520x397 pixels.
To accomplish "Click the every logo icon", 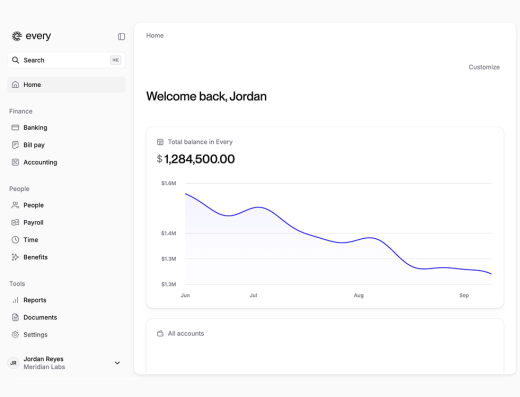I will tap(17, 36).
